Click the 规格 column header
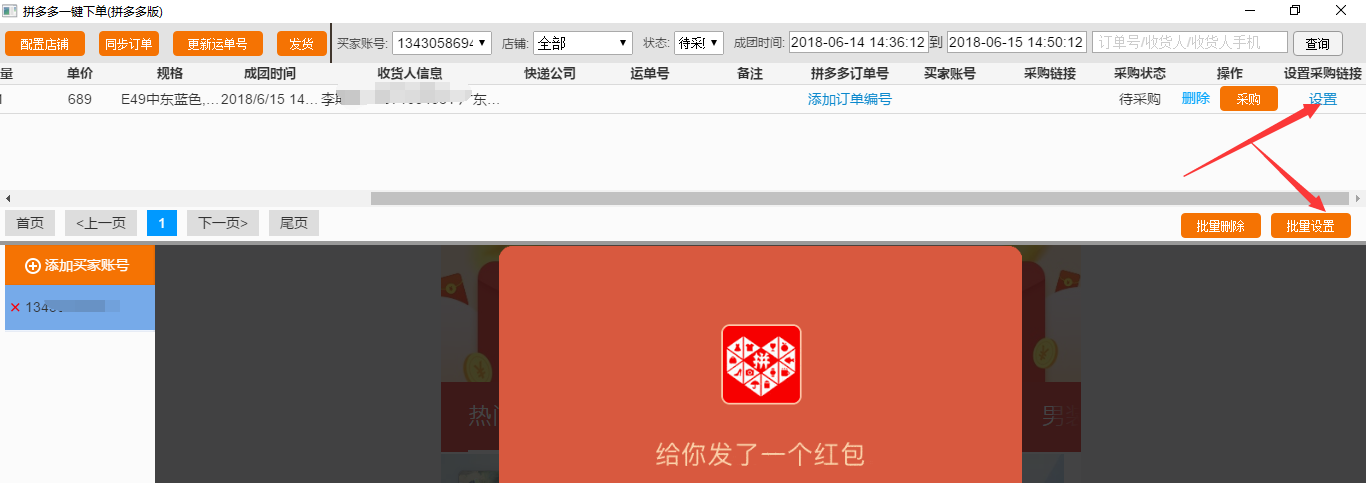 [170, 74]
